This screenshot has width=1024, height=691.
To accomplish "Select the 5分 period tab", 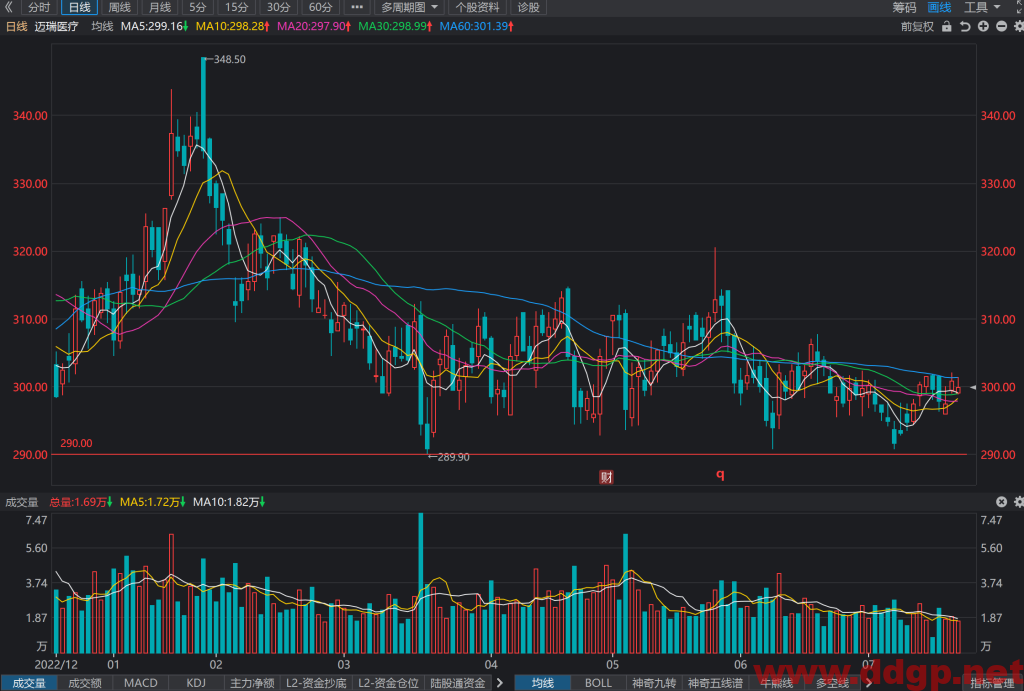I will [x=197, y=7].
